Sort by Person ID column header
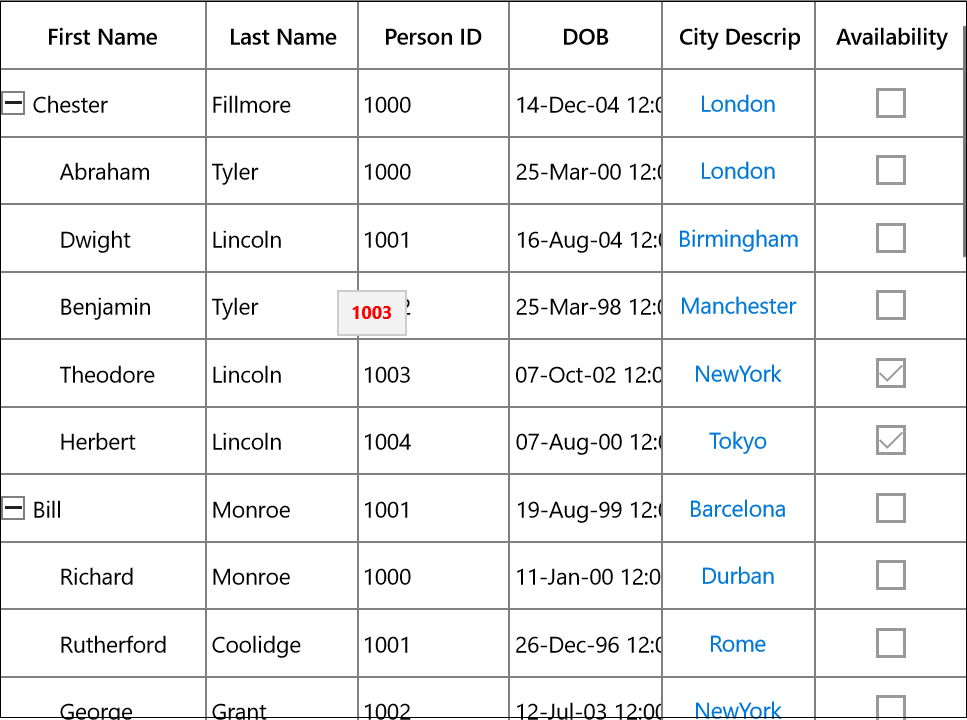 (x=433, y=36)
